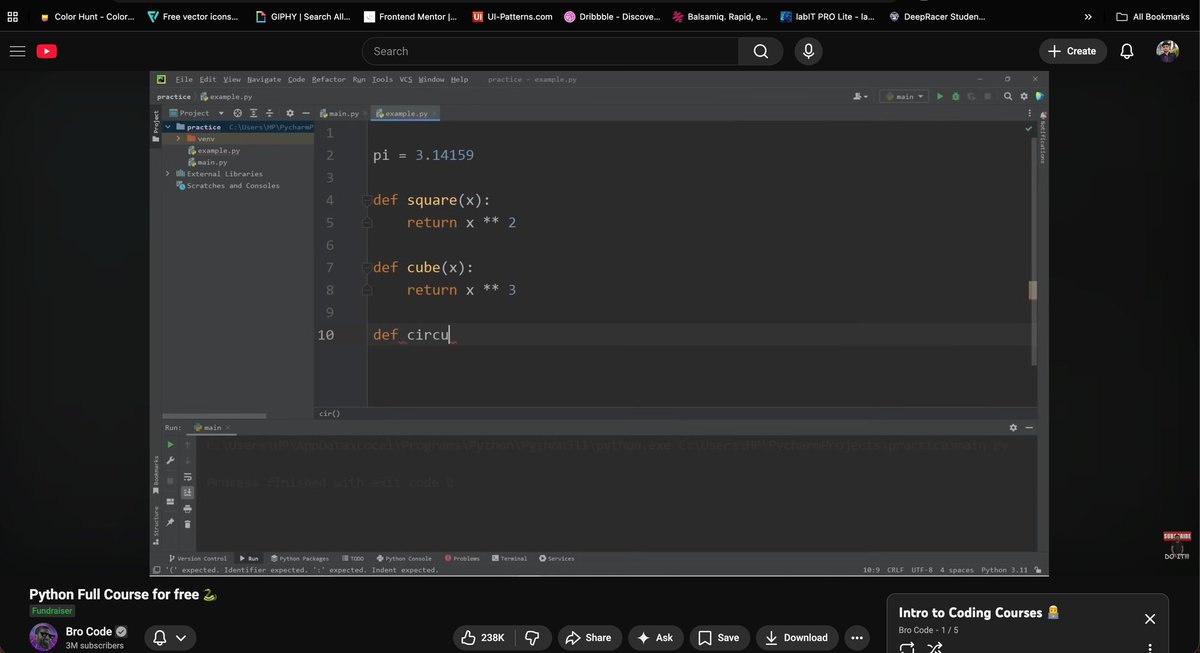Focus the YouTube Search input field

[x=550, y=51]
